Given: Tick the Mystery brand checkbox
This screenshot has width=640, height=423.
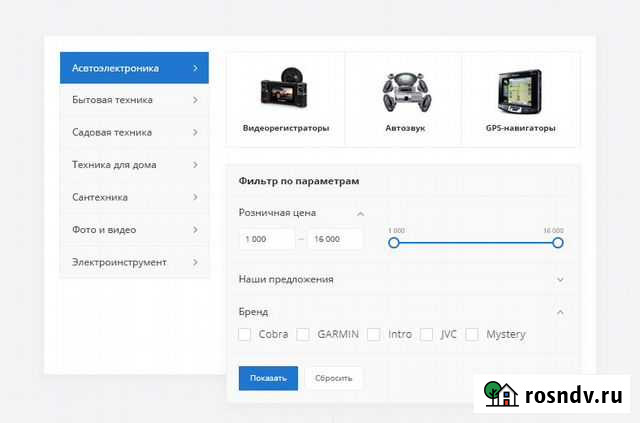Looking at the screenshot, I should [472, 334].
